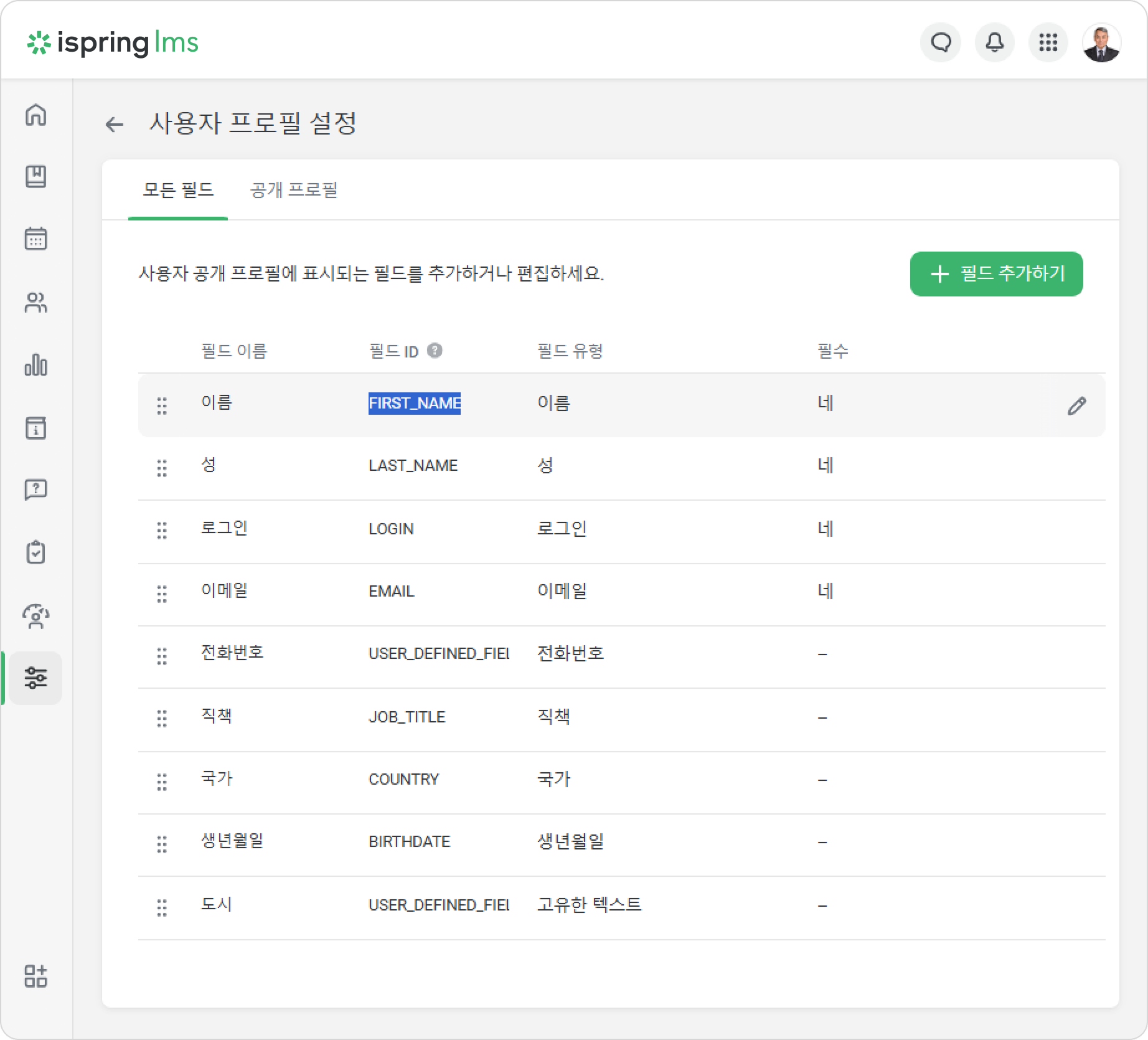The image size is (1148, 1040).
Task: Click the help icon next to 필드 ID
Action: (x=435, y=351)
